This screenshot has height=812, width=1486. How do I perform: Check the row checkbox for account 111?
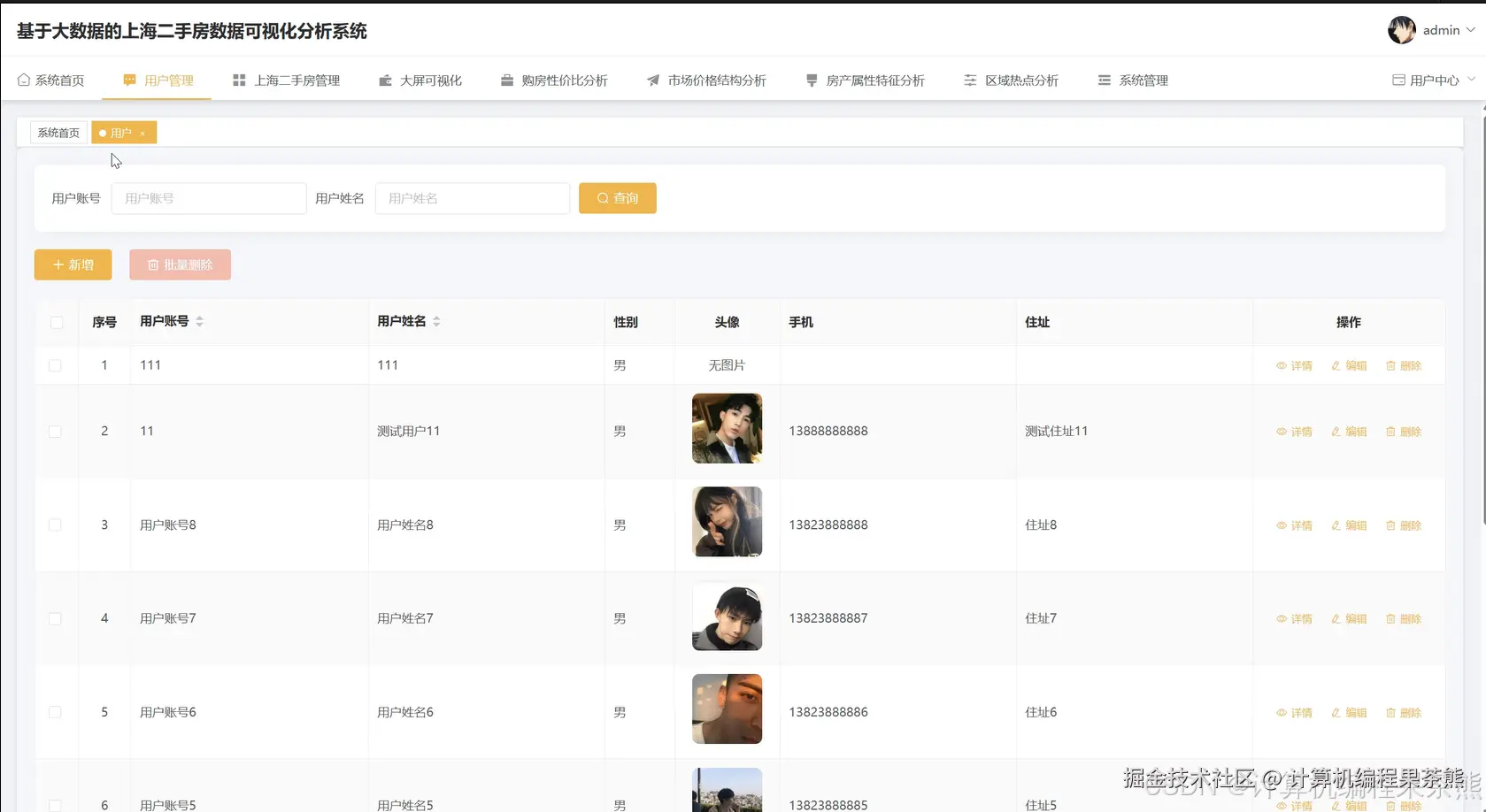(x=55, y=365)
